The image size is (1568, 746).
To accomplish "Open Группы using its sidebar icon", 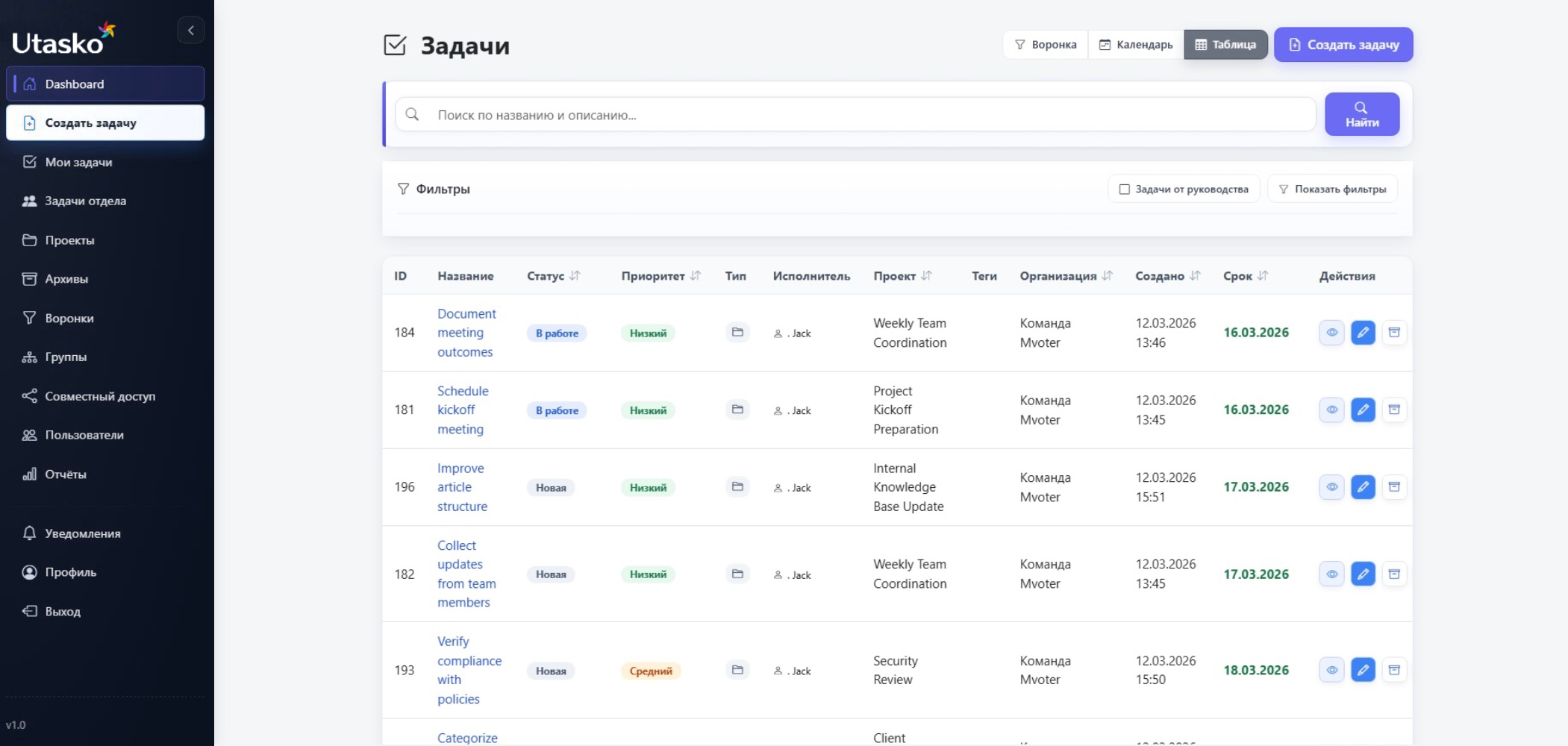I will (30, 357).
